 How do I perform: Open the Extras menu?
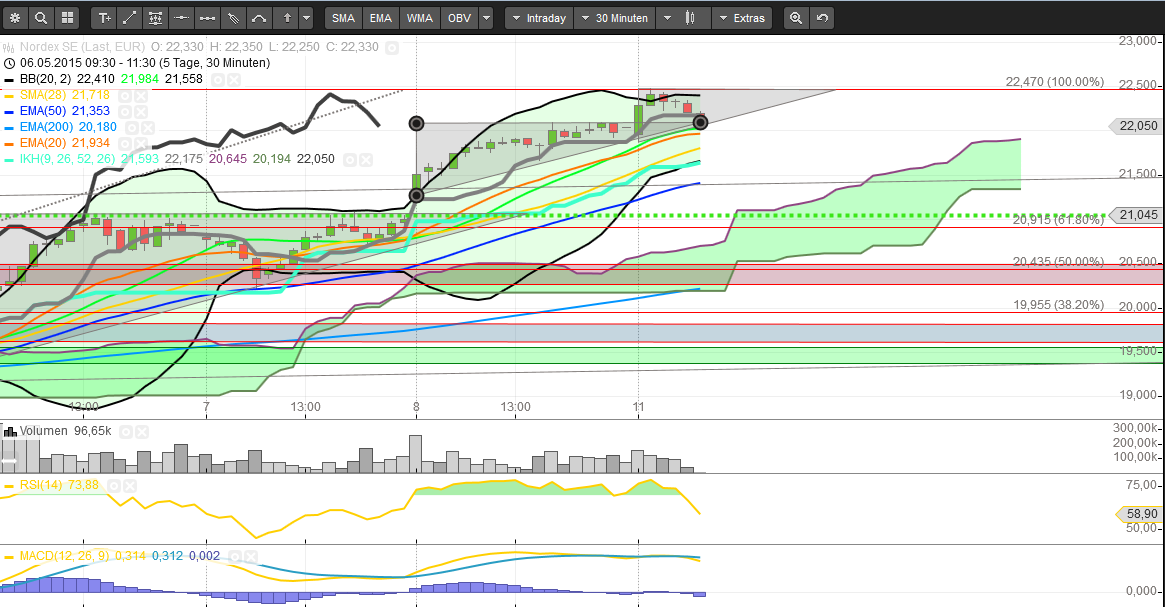(741, 18)
